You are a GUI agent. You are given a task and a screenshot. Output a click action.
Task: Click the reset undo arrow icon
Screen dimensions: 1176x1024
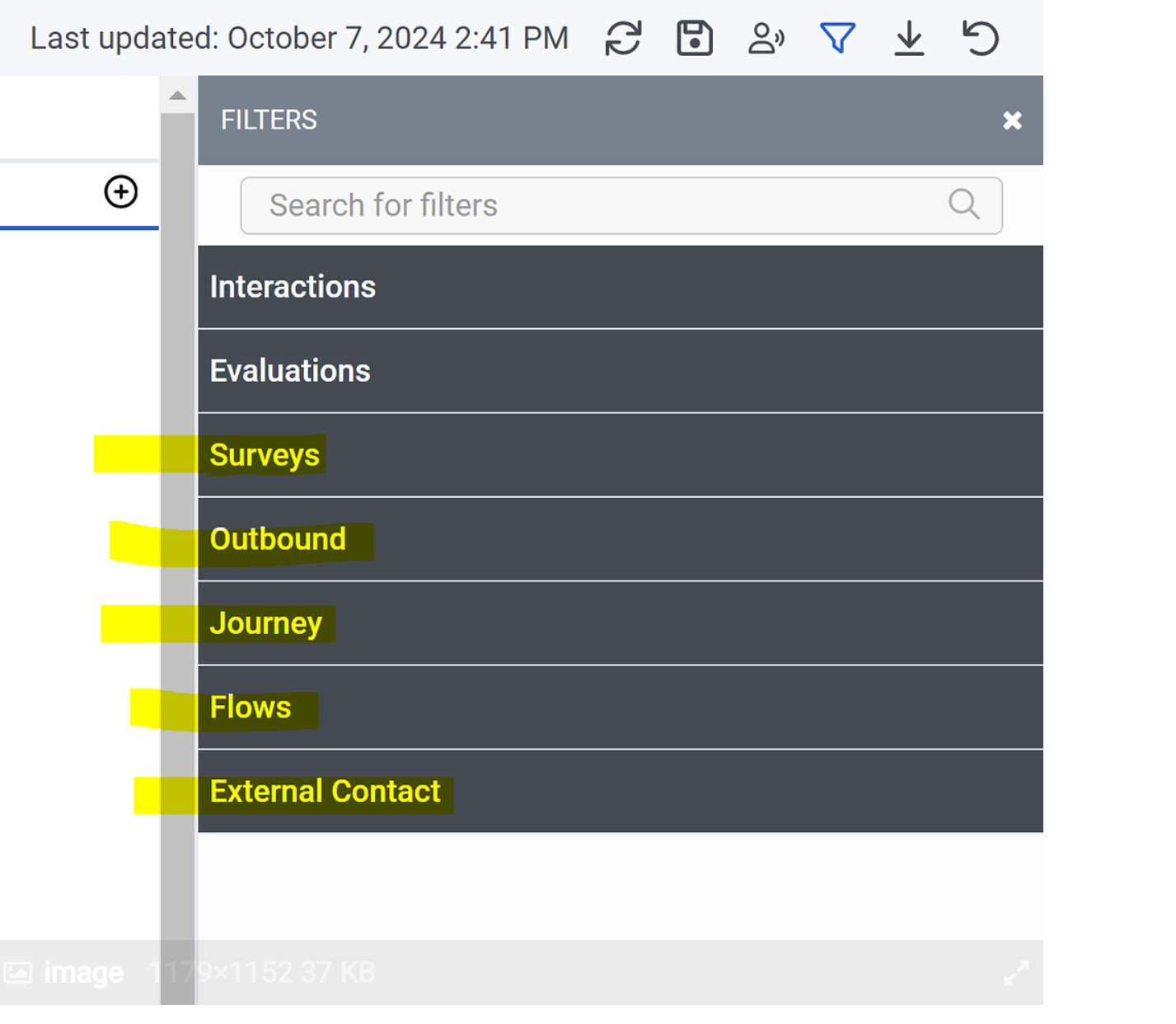coord(981,39)
